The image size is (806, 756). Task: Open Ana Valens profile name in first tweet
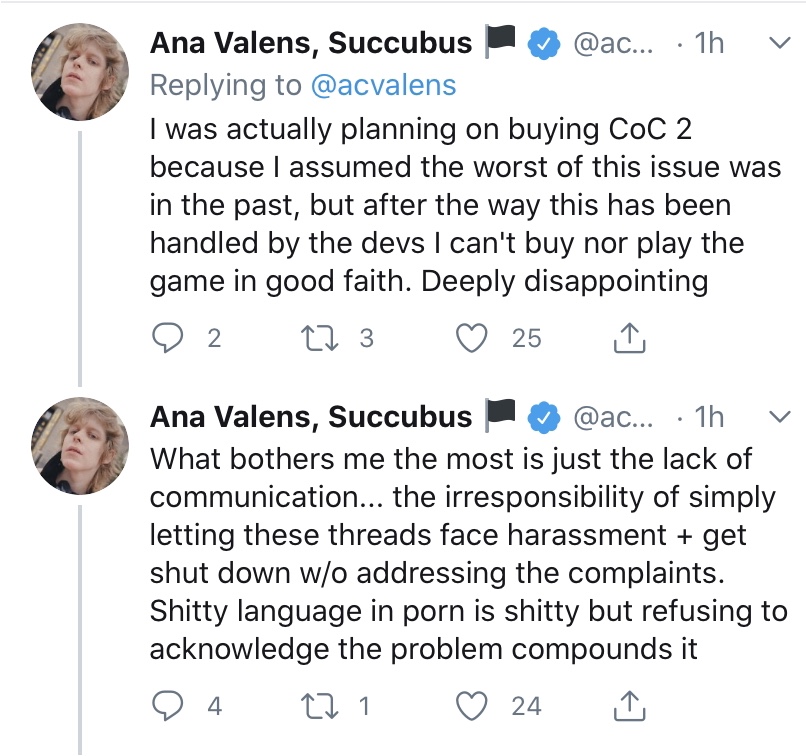pos(310,43)
